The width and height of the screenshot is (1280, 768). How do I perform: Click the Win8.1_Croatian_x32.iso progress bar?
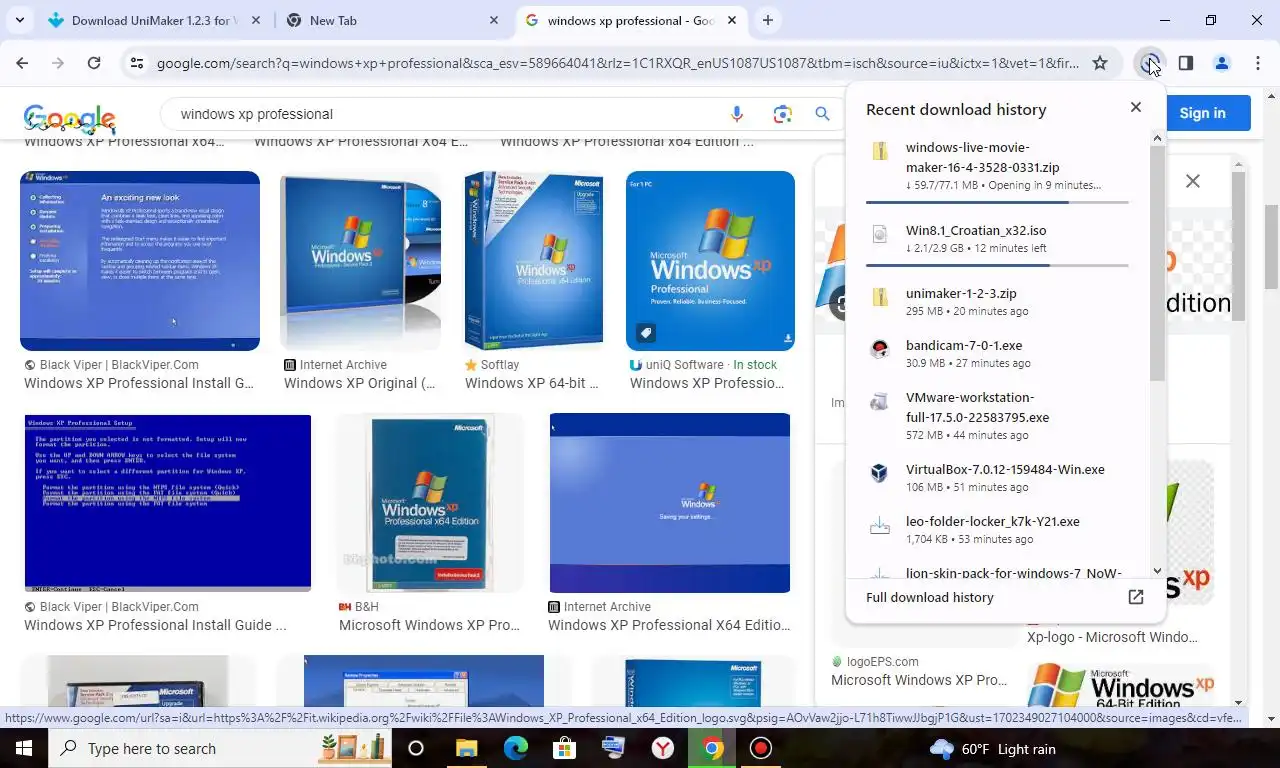pos(997,265)
